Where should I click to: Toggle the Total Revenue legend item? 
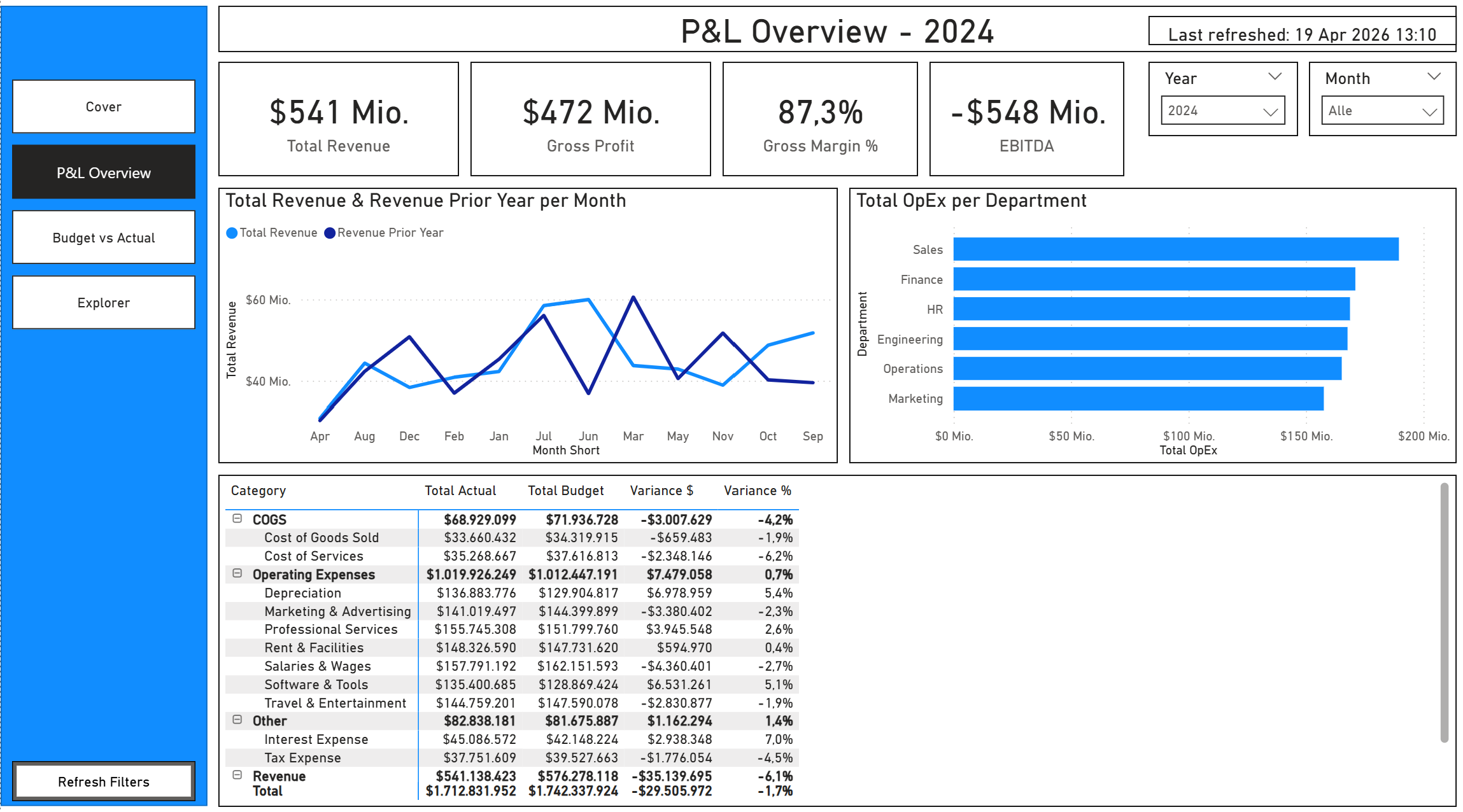pos(272,232)
